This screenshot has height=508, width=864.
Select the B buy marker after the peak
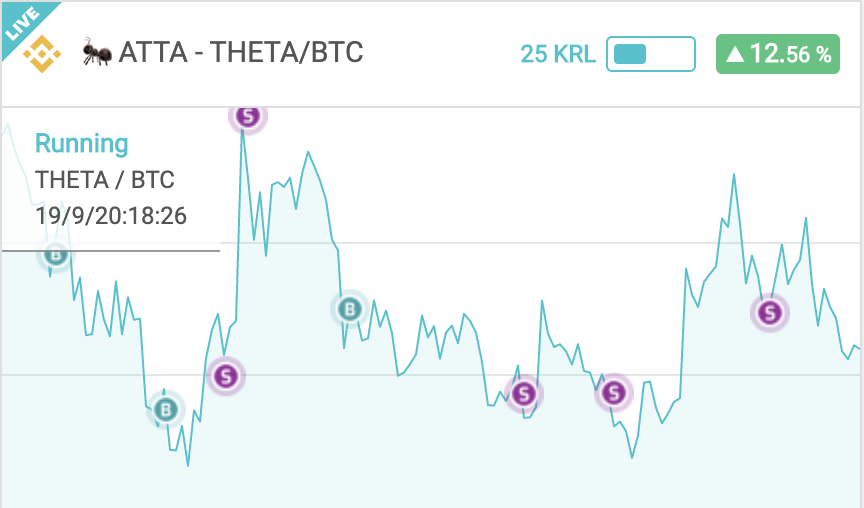349,309
